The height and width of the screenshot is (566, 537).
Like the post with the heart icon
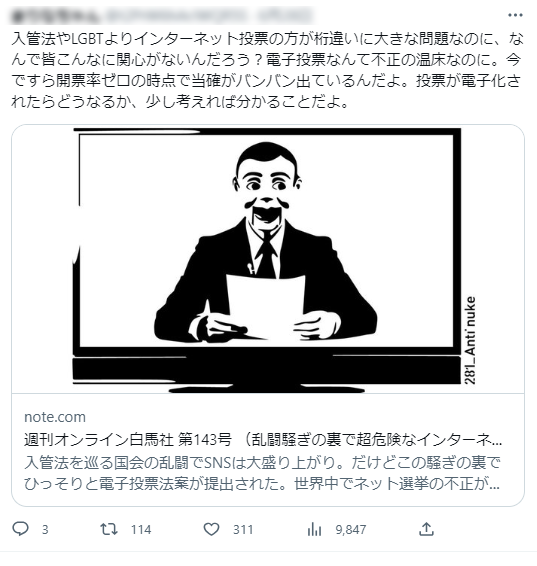211,530
